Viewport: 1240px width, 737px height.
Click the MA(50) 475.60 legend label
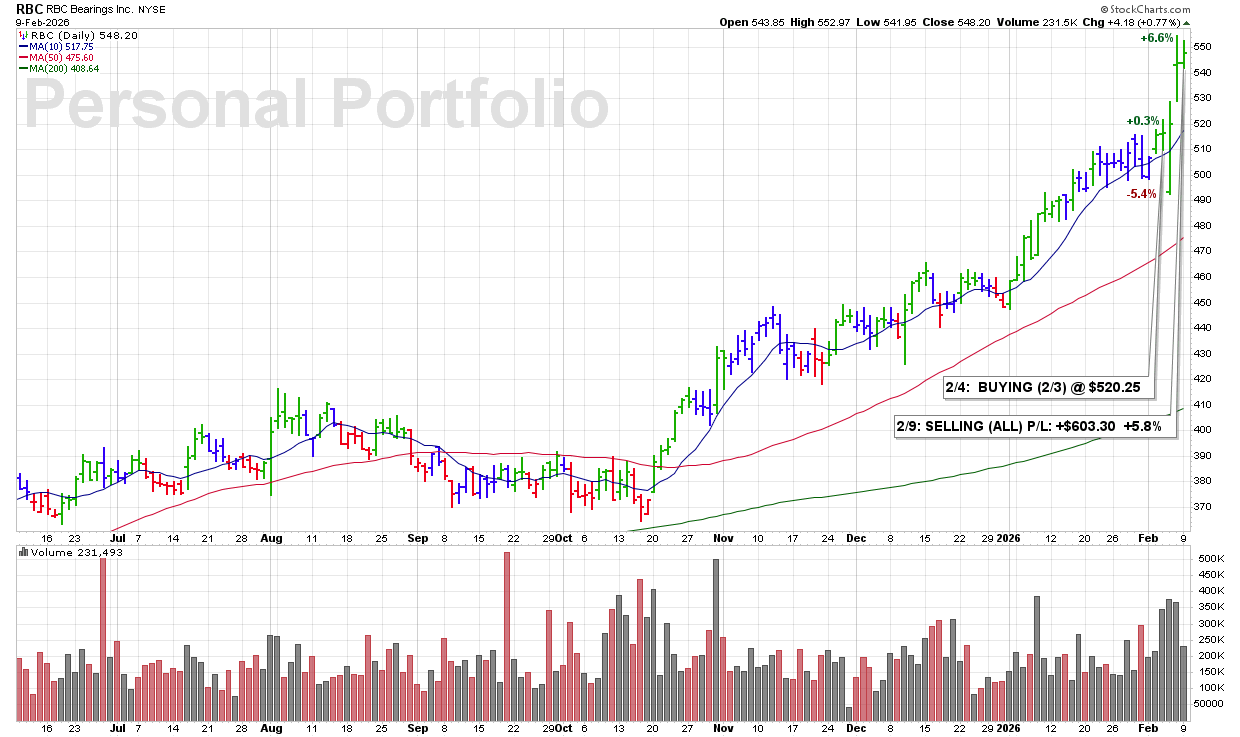pyautogui.click(x=62, y=57)
